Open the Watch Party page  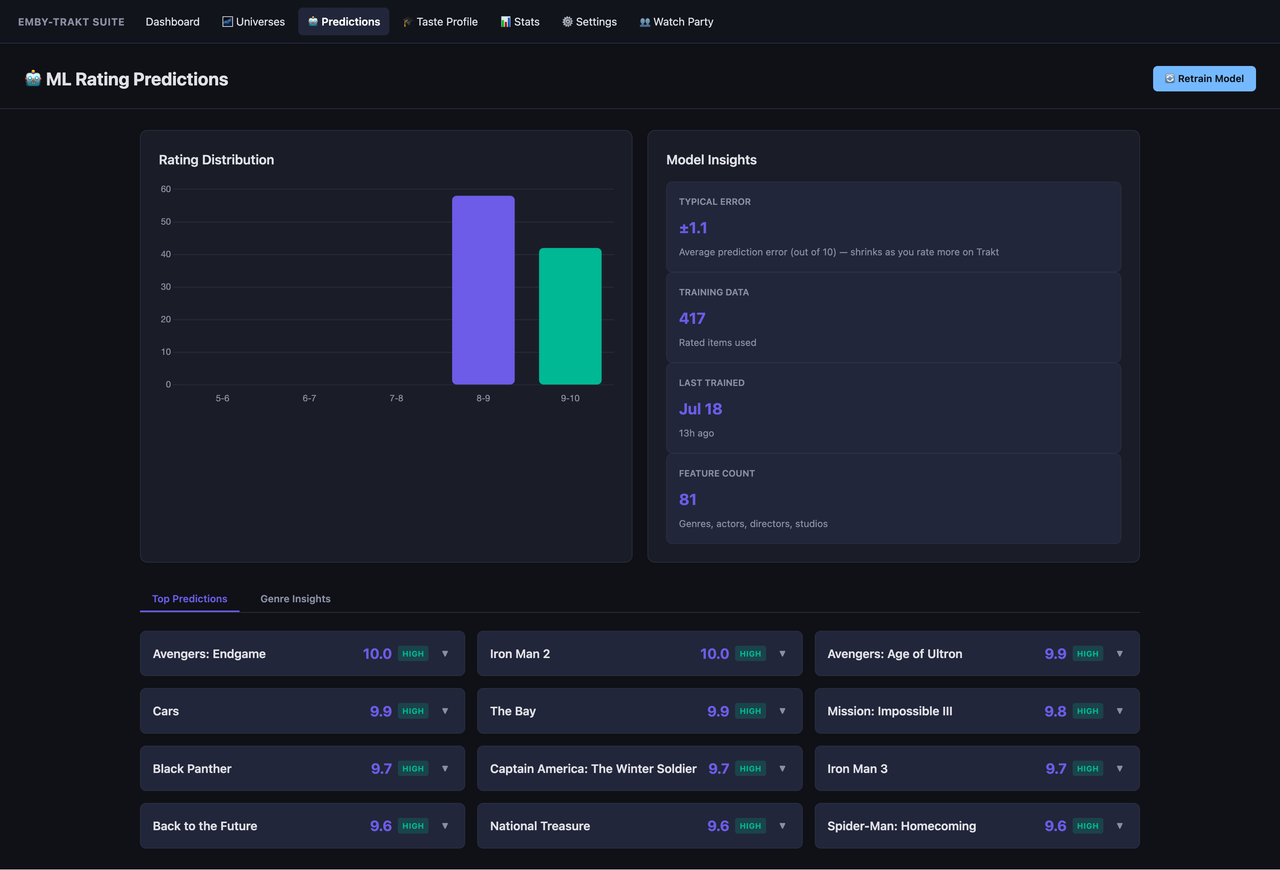coord(676,21)
